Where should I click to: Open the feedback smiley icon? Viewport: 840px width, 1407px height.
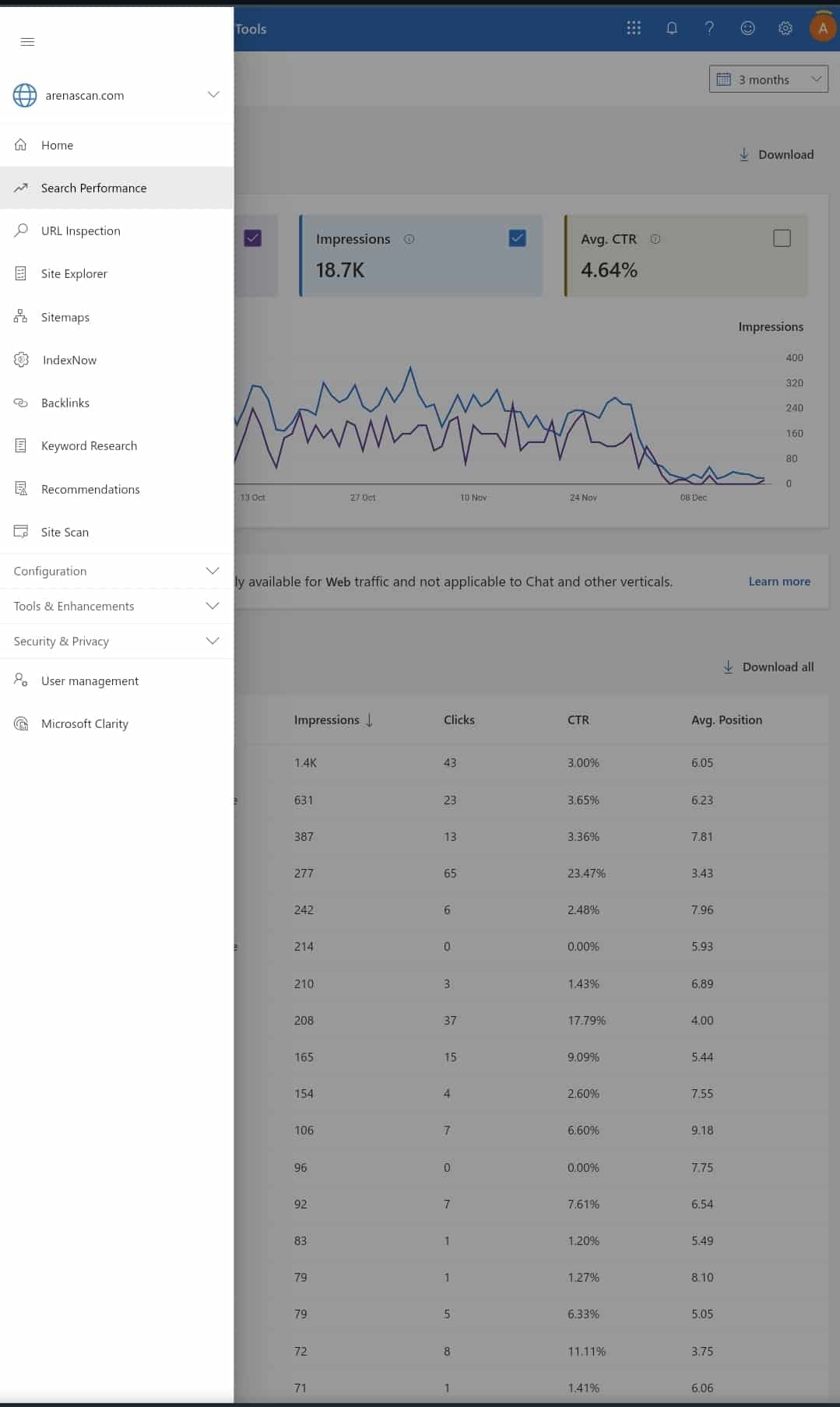(x=747, y=29)
